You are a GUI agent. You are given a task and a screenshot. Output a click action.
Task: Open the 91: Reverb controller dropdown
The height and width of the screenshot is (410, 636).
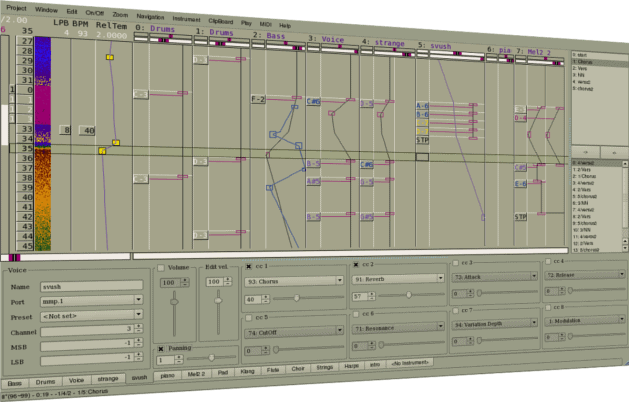(x=398, y=279)
